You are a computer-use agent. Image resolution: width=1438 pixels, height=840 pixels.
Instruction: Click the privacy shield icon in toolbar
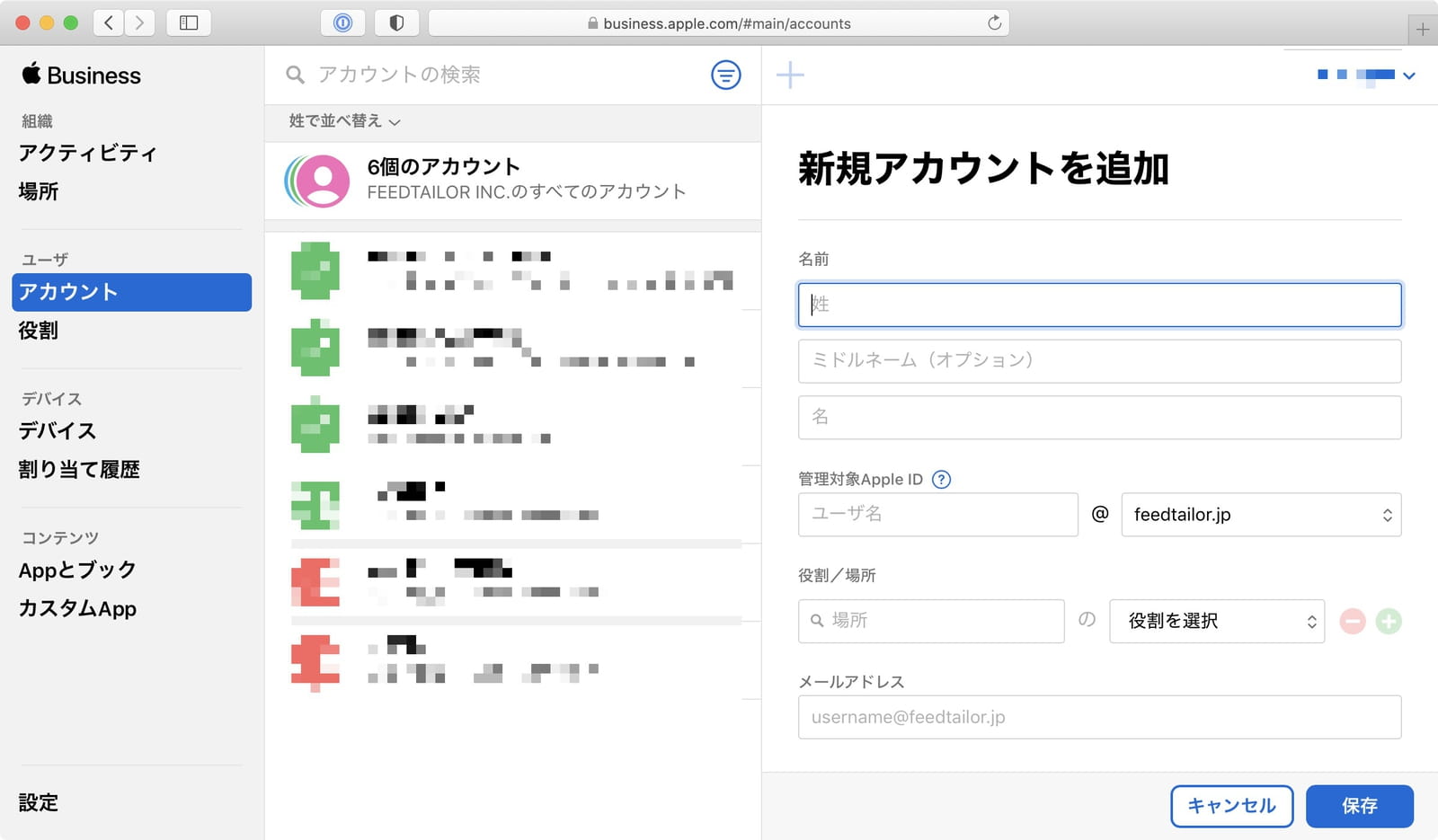click(x=396, y=22)
